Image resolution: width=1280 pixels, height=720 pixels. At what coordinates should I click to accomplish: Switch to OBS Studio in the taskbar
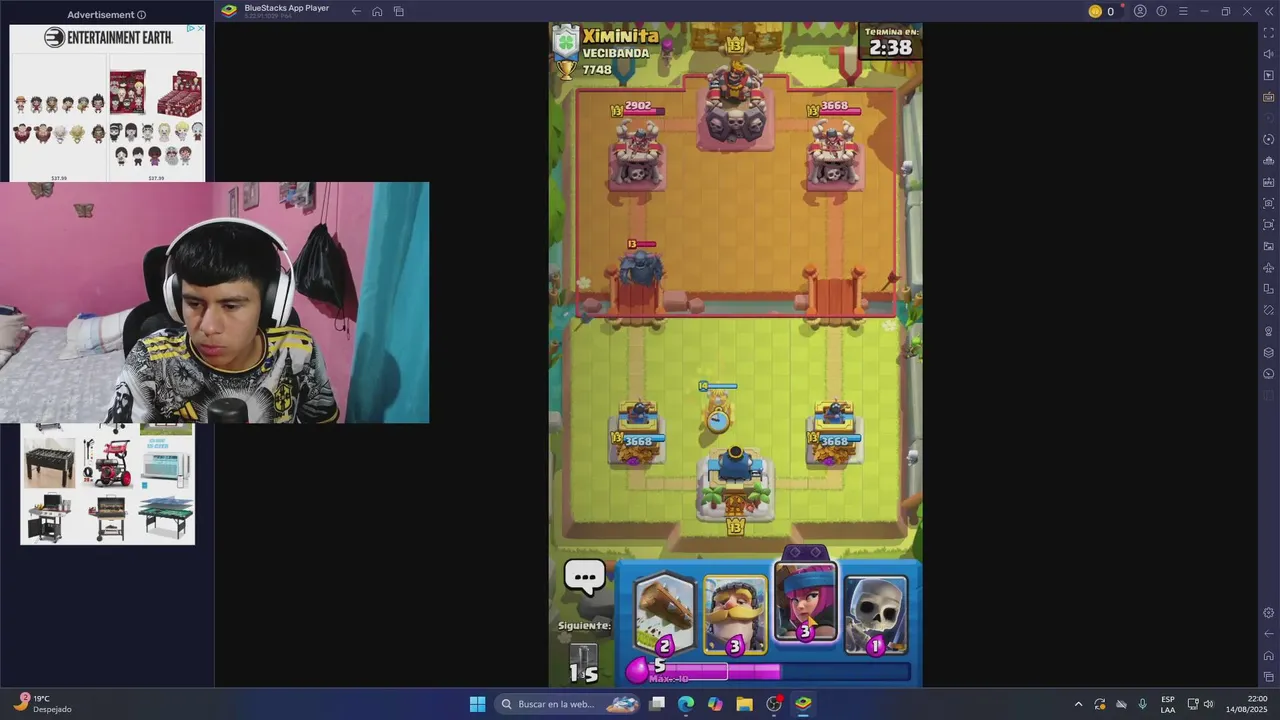774,704
